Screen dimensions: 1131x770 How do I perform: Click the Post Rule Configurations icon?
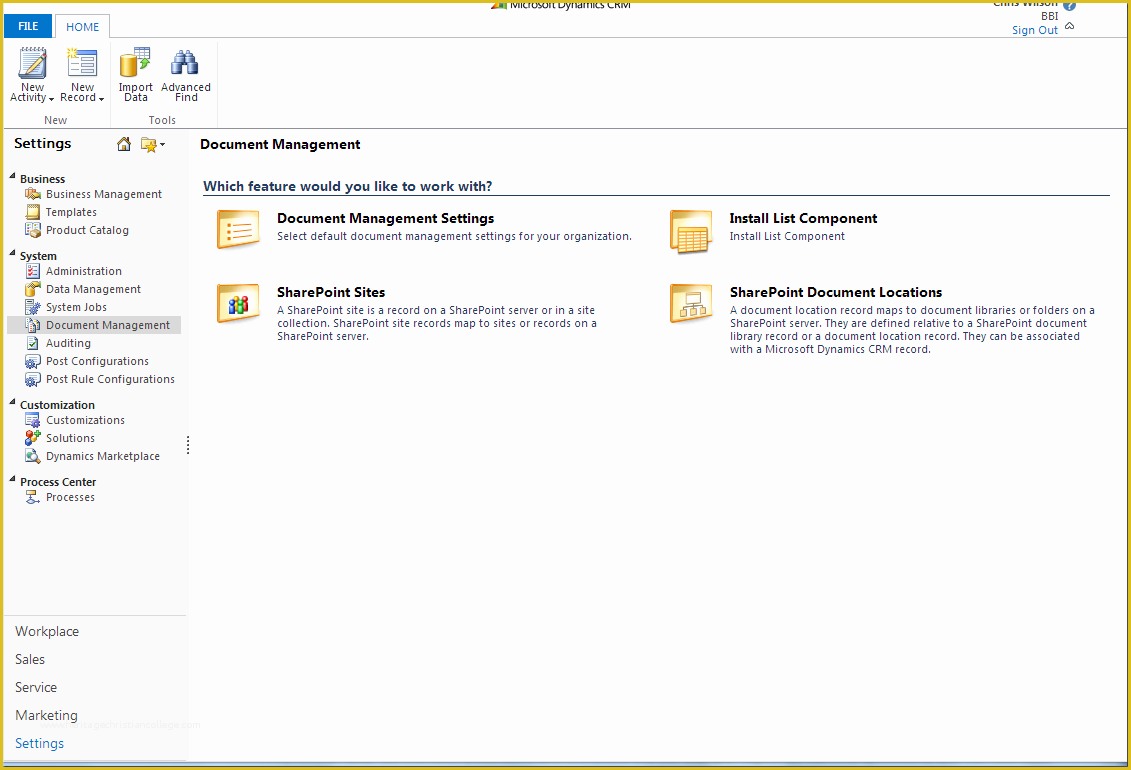point(32,379)
